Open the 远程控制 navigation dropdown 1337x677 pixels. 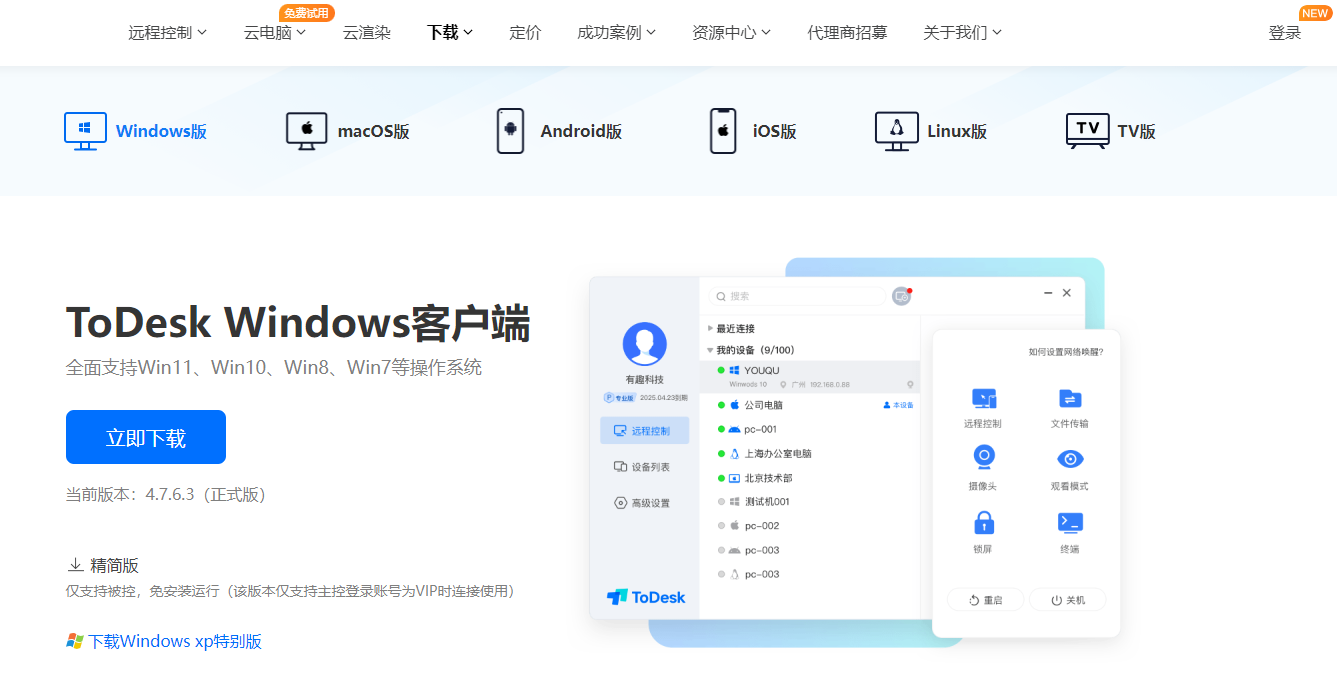pos(167,32)
